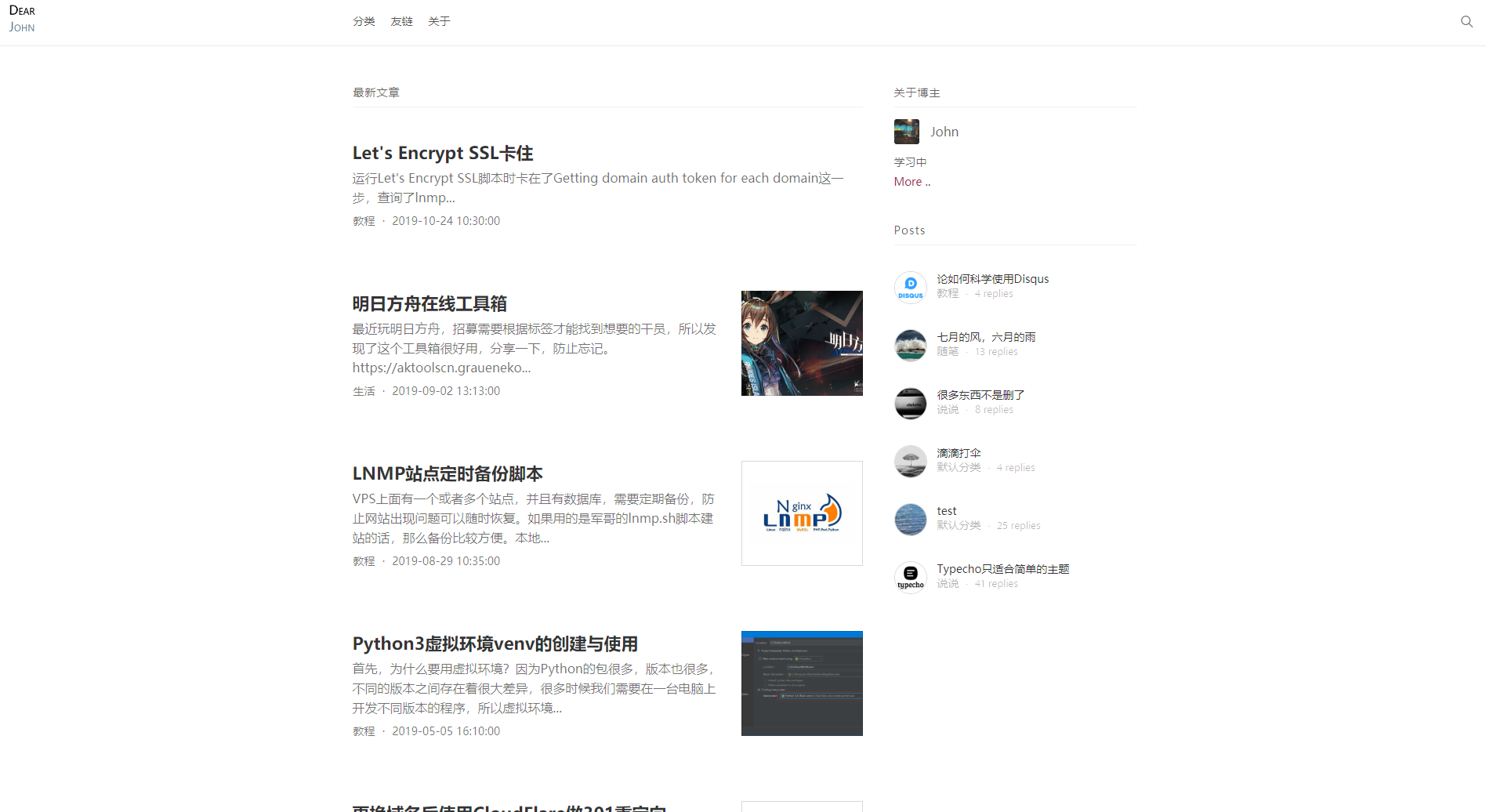Open post 七月的风，六月的雨
This screenshot has height=812, width=1486.
(986, 337)
